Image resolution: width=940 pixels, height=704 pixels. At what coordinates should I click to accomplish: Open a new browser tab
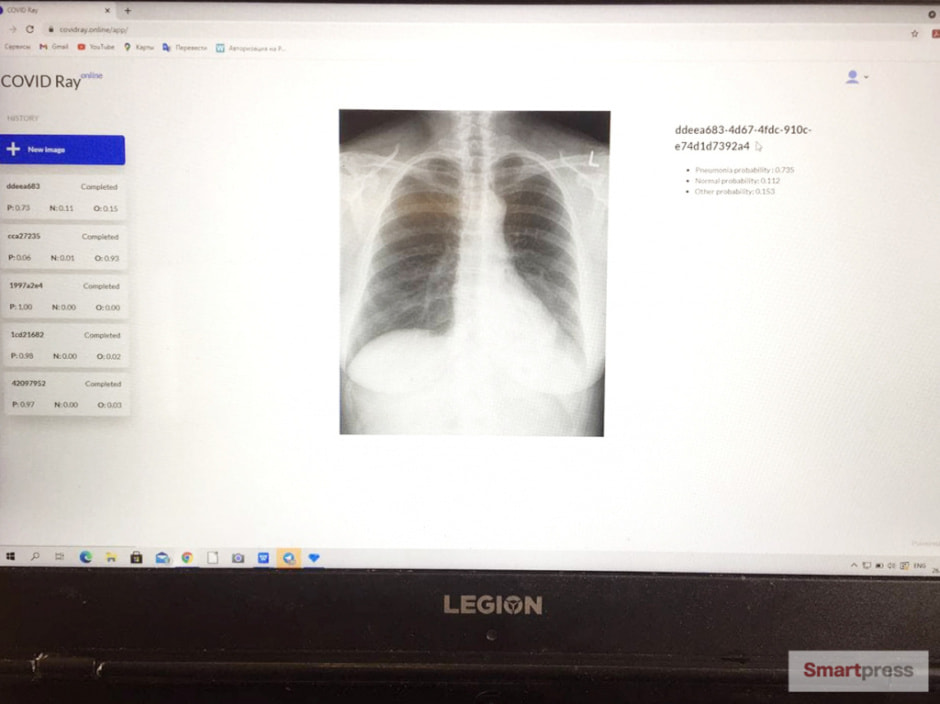[128, 10]
